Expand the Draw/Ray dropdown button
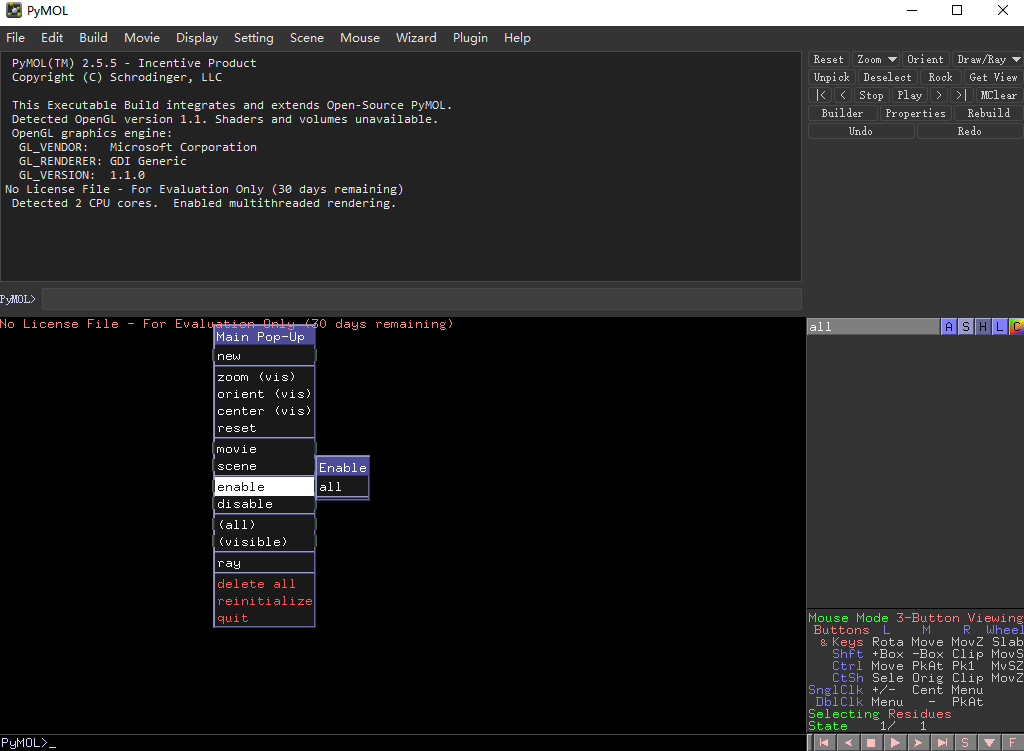Viewport: 1024px width, 751px height. [x=987, y=59]
